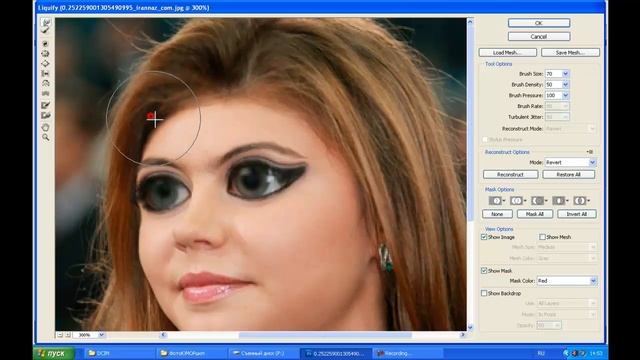Click the None mask button
Image resolution: width=640 pixels, height=360 pixels.
click(497, 214)
